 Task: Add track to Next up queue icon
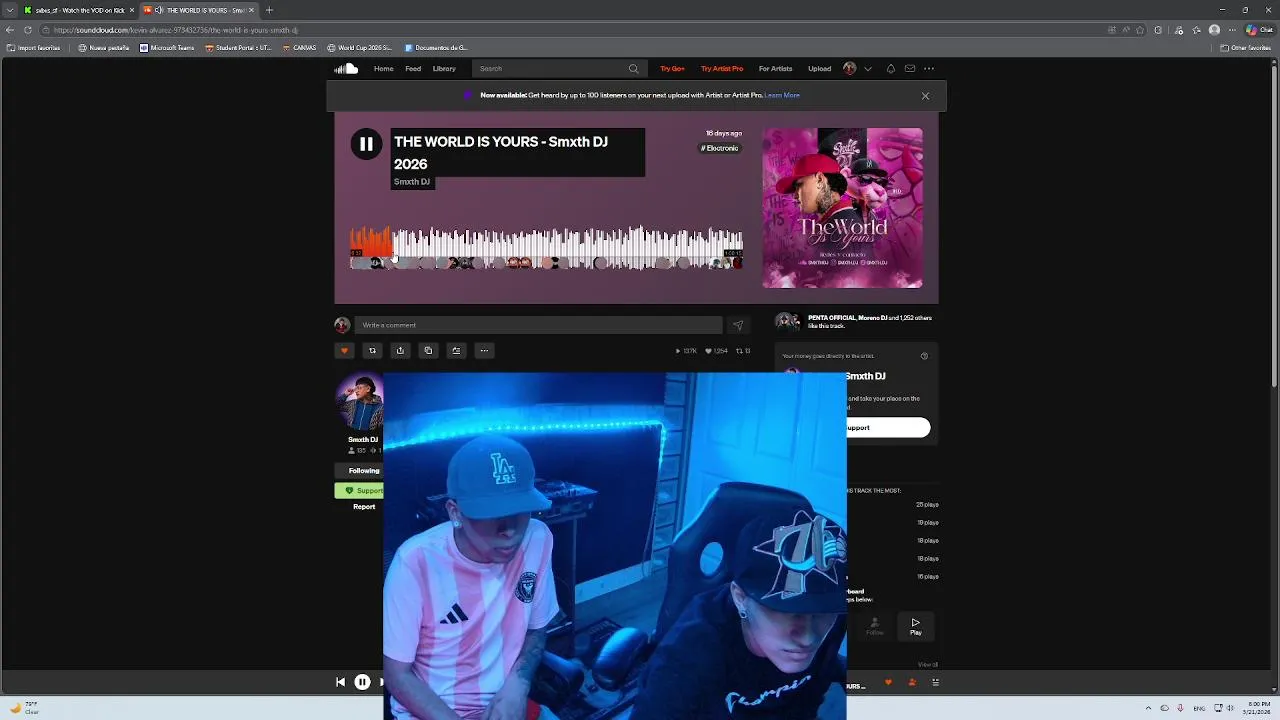[x=456, y=351]
